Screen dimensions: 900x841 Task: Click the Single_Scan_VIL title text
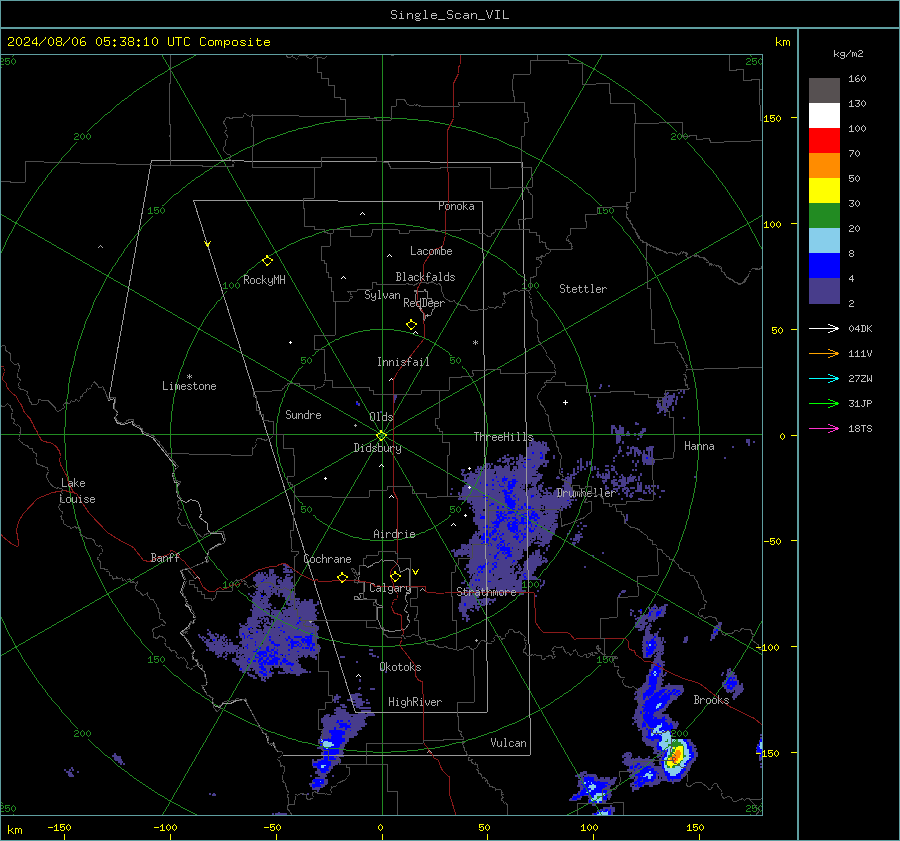pyautogui.click(x=449, y=15)
